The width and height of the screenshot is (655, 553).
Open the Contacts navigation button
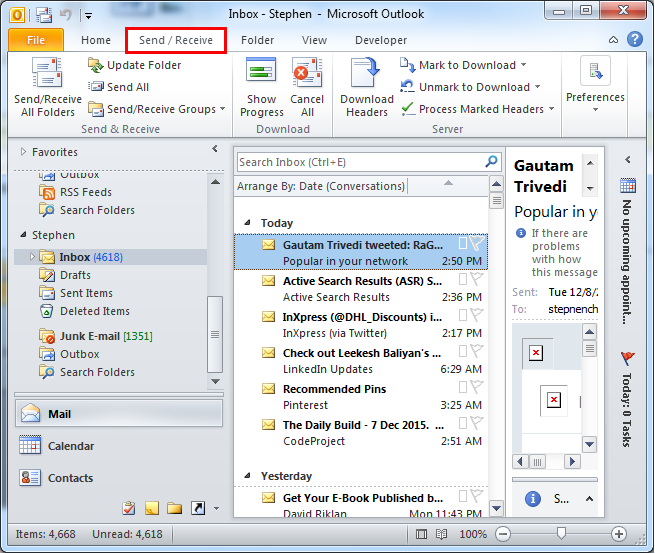tap(119, 477)
